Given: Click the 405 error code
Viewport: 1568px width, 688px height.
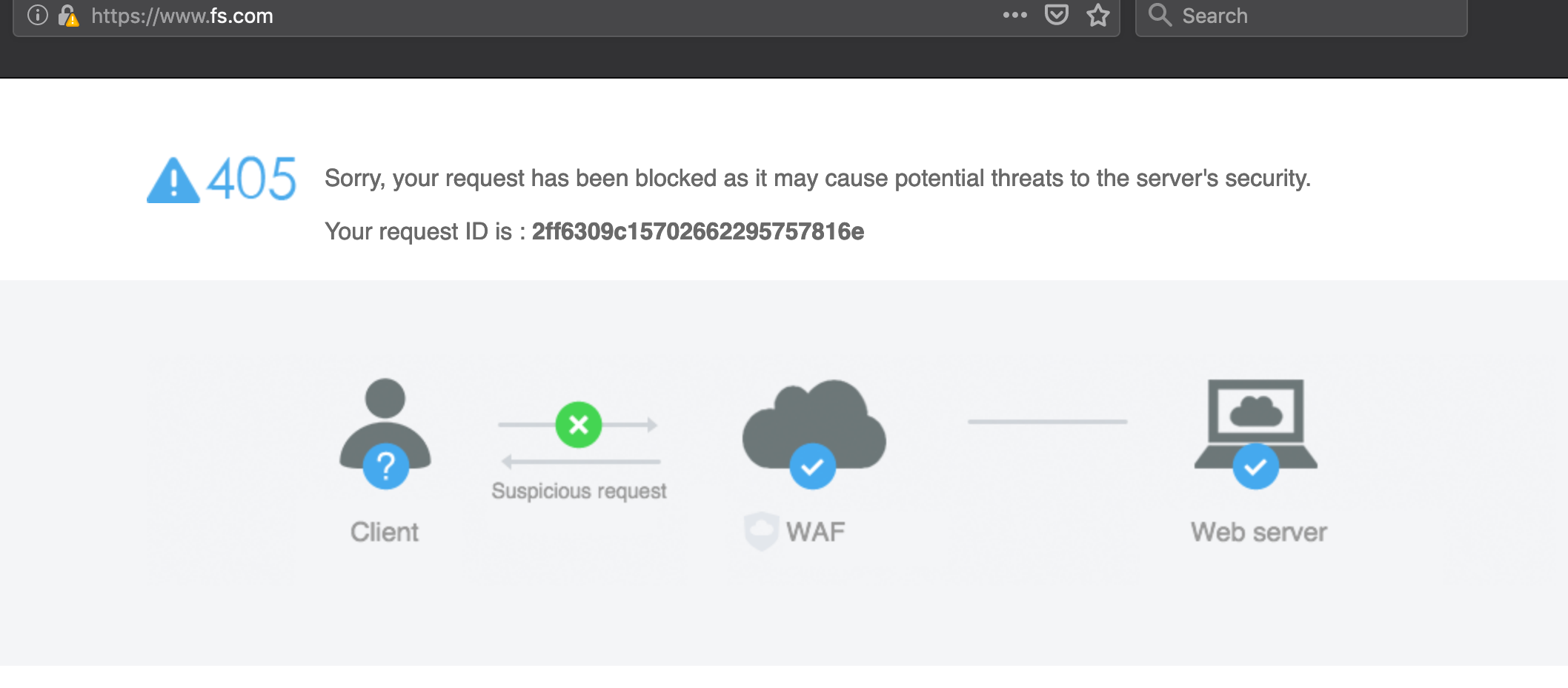Looking at the screenshot, I should click(x=251, y=179).
